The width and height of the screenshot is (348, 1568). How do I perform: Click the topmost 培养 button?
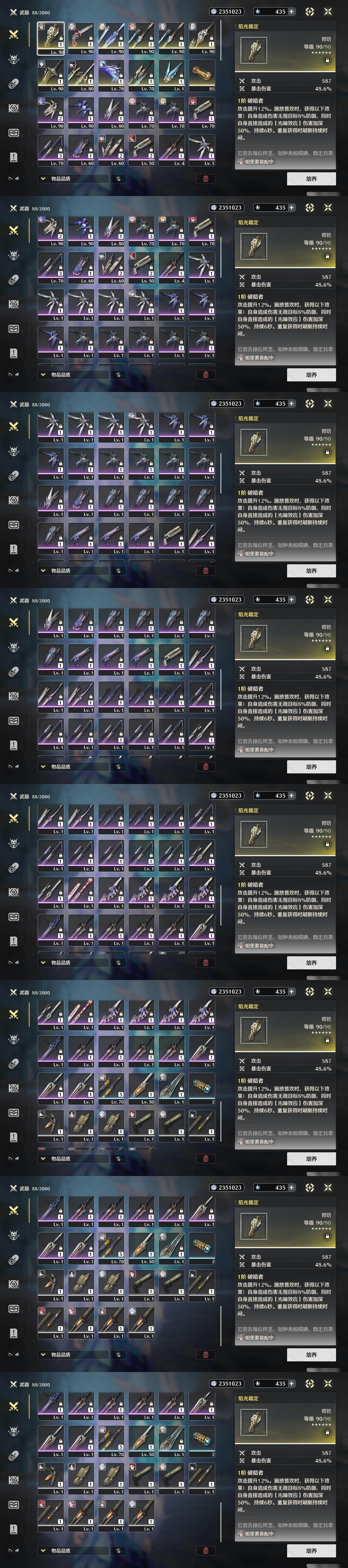tap(311, 179)
